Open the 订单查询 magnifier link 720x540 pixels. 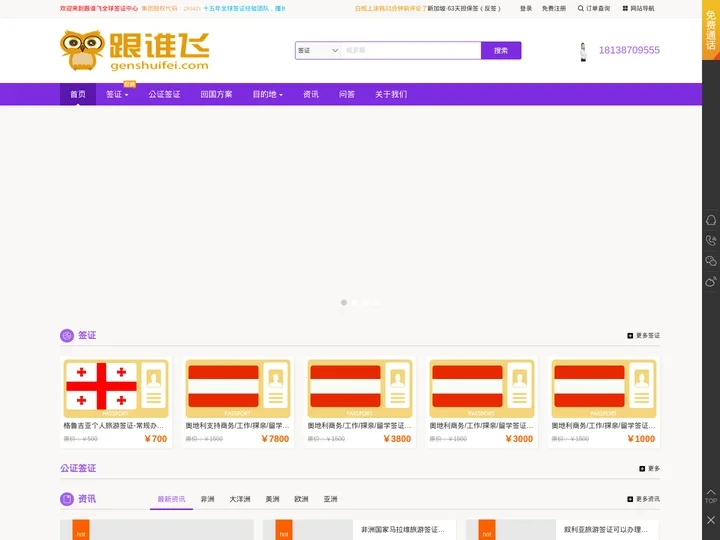pos(594,8)
